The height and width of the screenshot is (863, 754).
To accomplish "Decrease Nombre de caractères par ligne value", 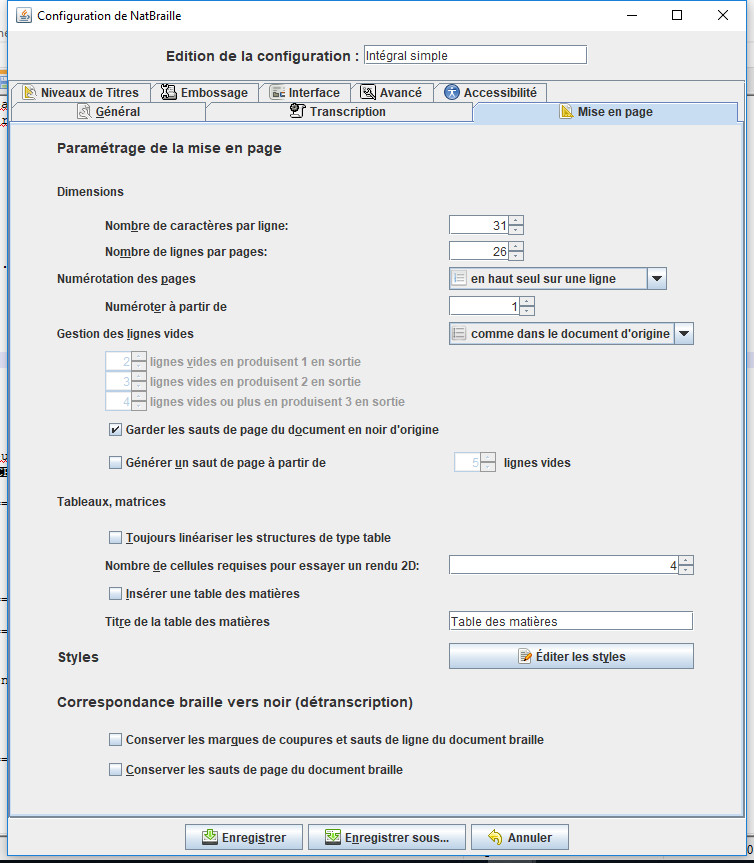I will pos(516,230).
